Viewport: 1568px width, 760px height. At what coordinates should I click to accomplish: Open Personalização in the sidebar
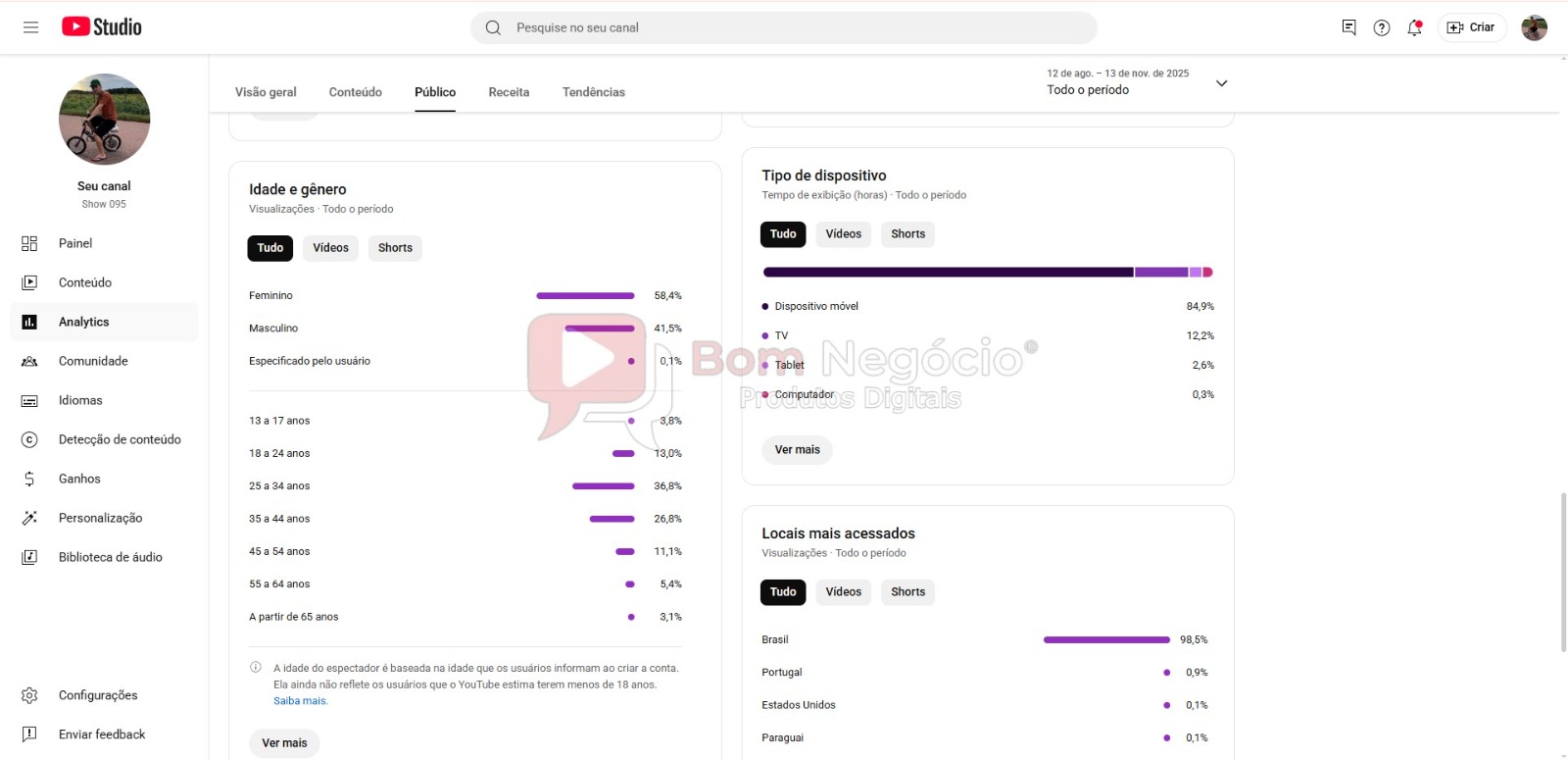pyautogui.click(x=100, y=518)
